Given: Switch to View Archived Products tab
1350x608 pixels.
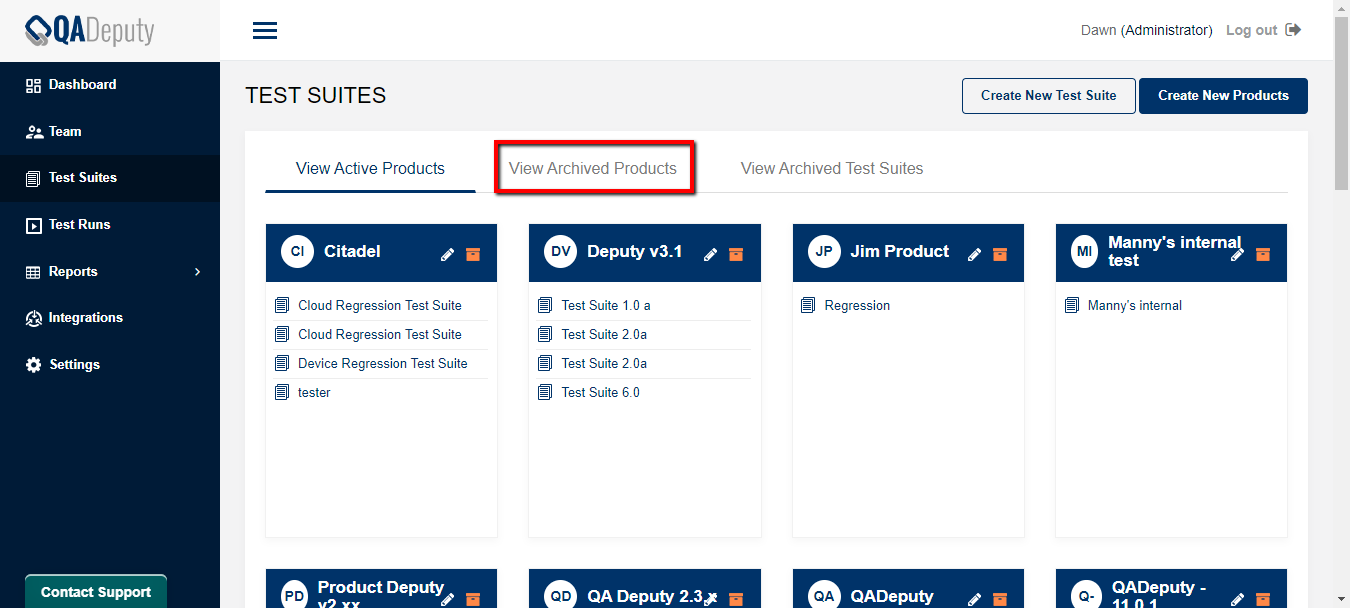Looking at the screenshot, I should (x=593, y=169).
